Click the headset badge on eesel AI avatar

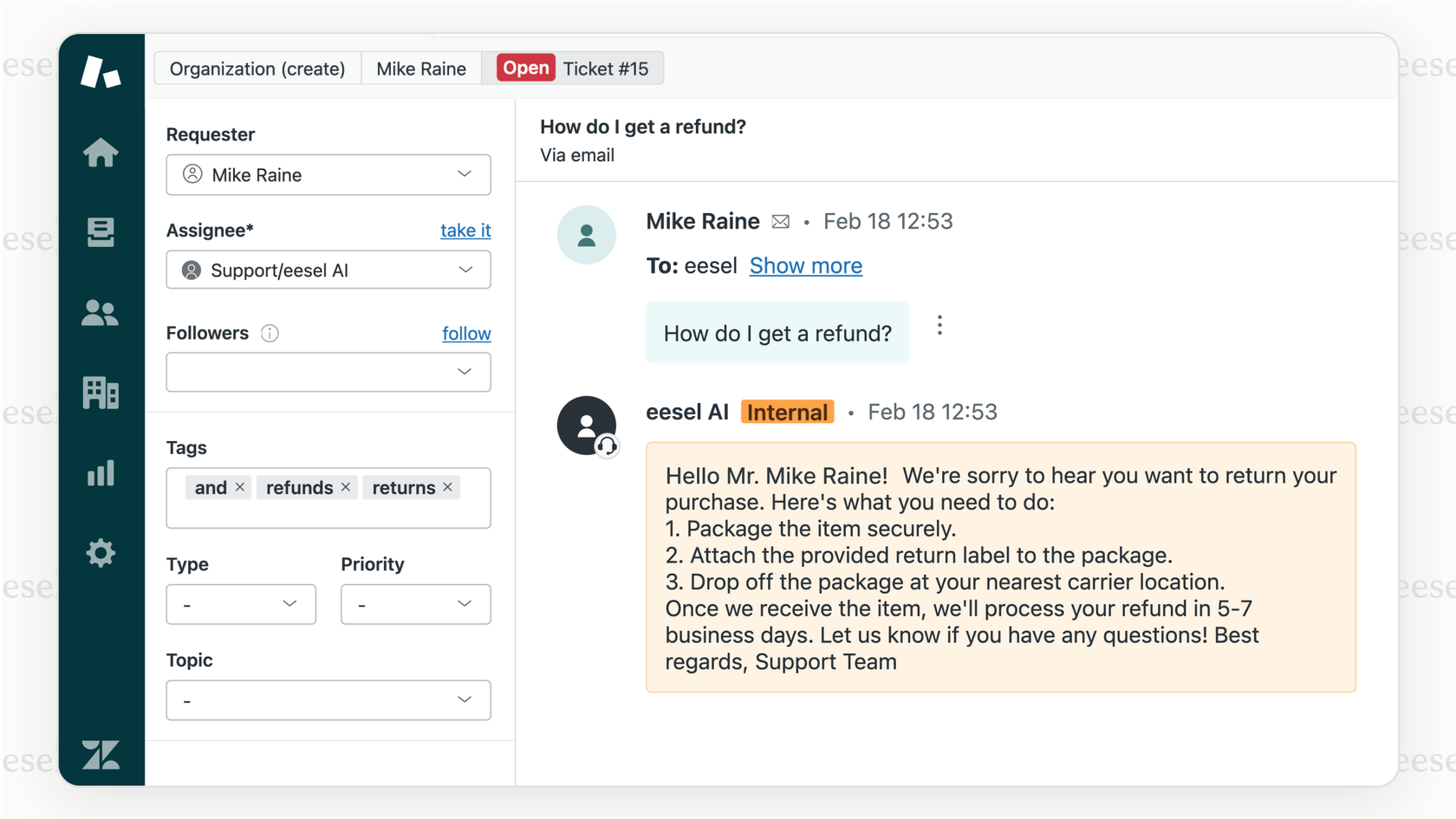click(x=608, y=446)
